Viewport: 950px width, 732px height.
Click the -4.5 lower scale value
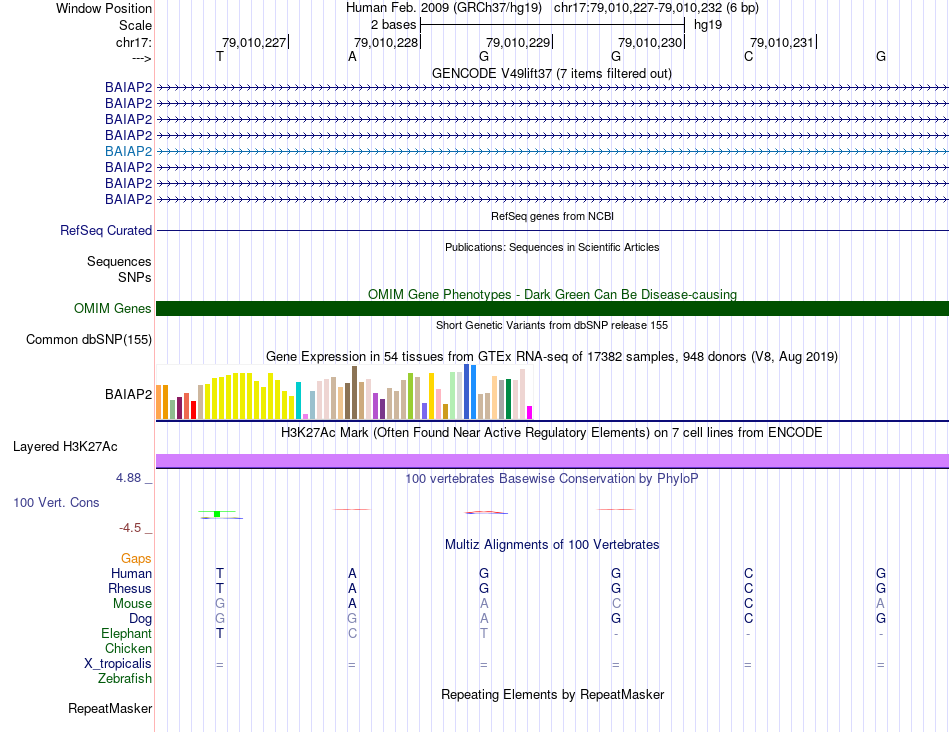[x=130, y=528]
